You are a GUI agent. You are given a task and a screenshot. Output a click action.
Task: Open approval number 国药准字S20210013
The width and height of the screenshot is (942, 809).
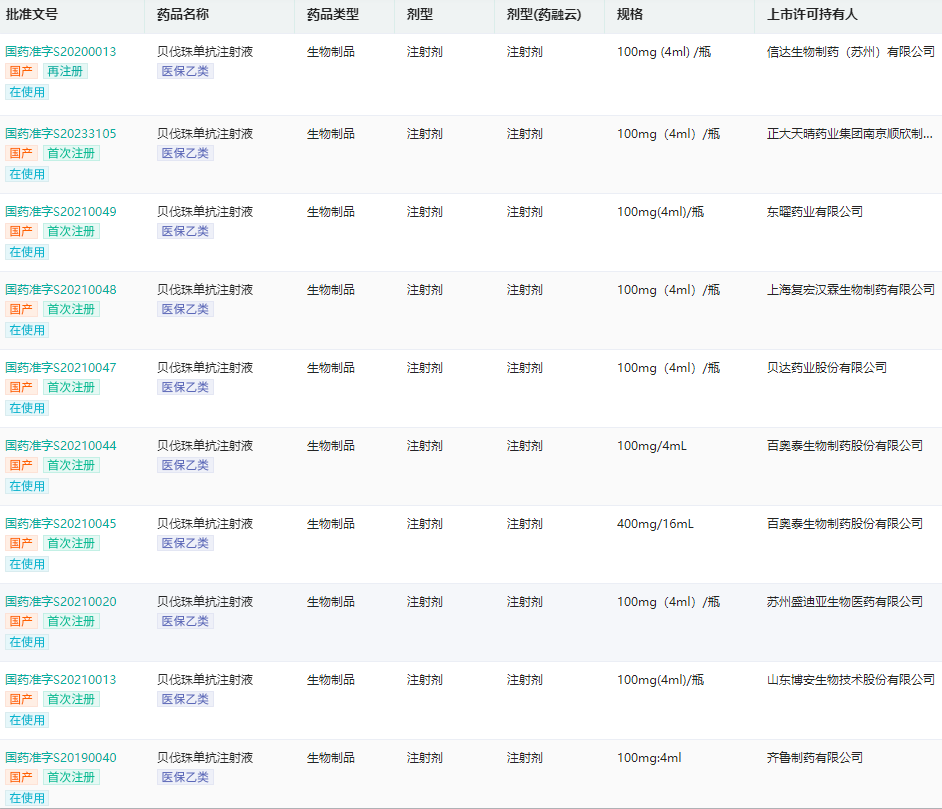point(61,680)
